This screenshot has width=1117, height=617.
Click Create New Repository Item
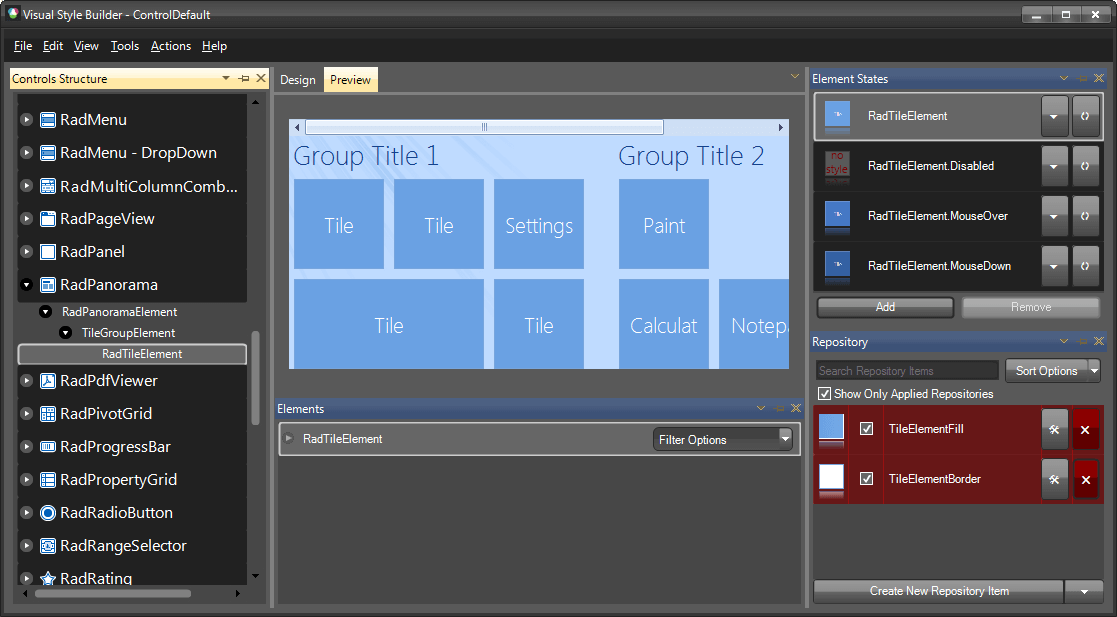(x=937, y=591)
